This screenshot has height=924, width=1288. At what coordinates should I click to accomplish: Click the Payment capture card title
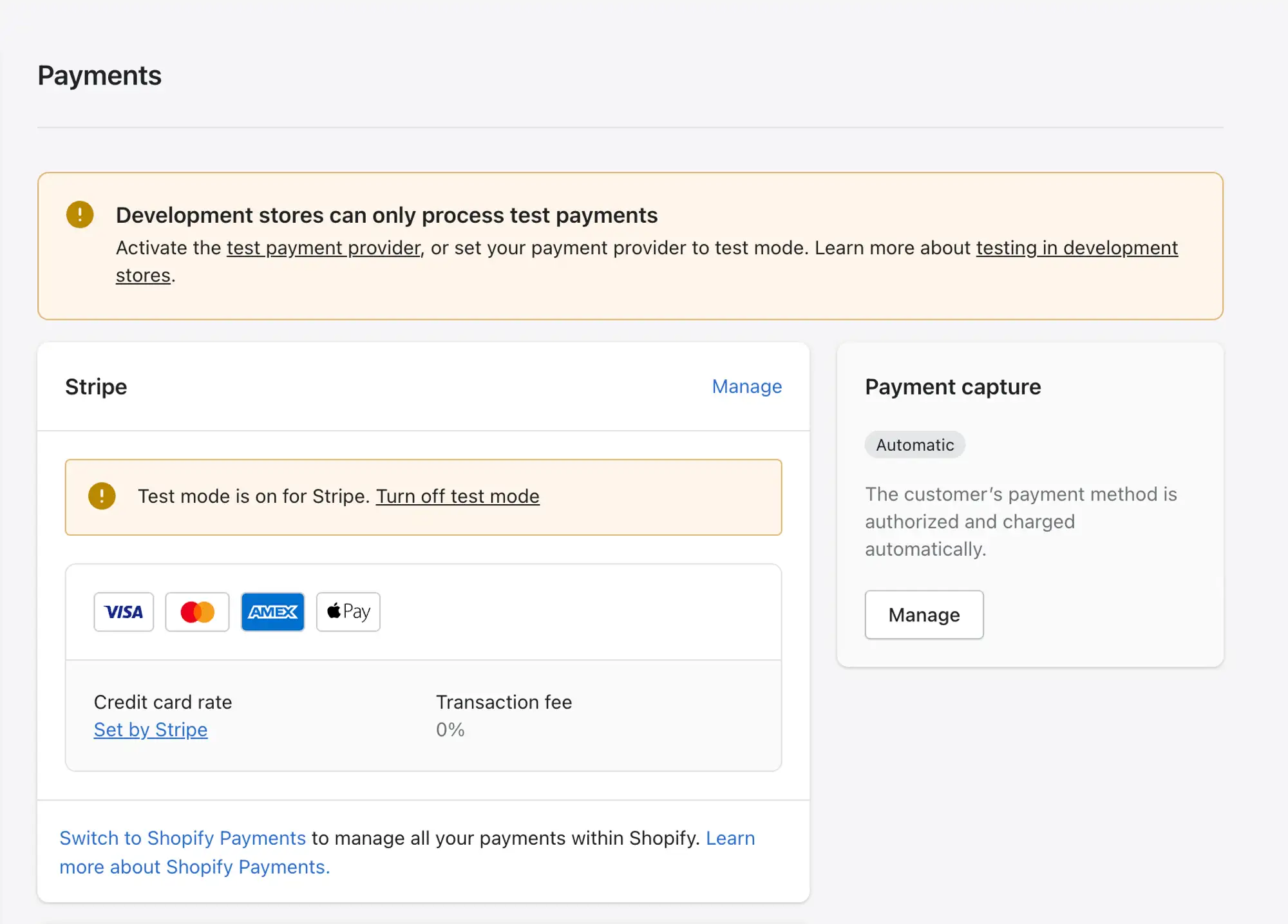[x=953, y=387]
